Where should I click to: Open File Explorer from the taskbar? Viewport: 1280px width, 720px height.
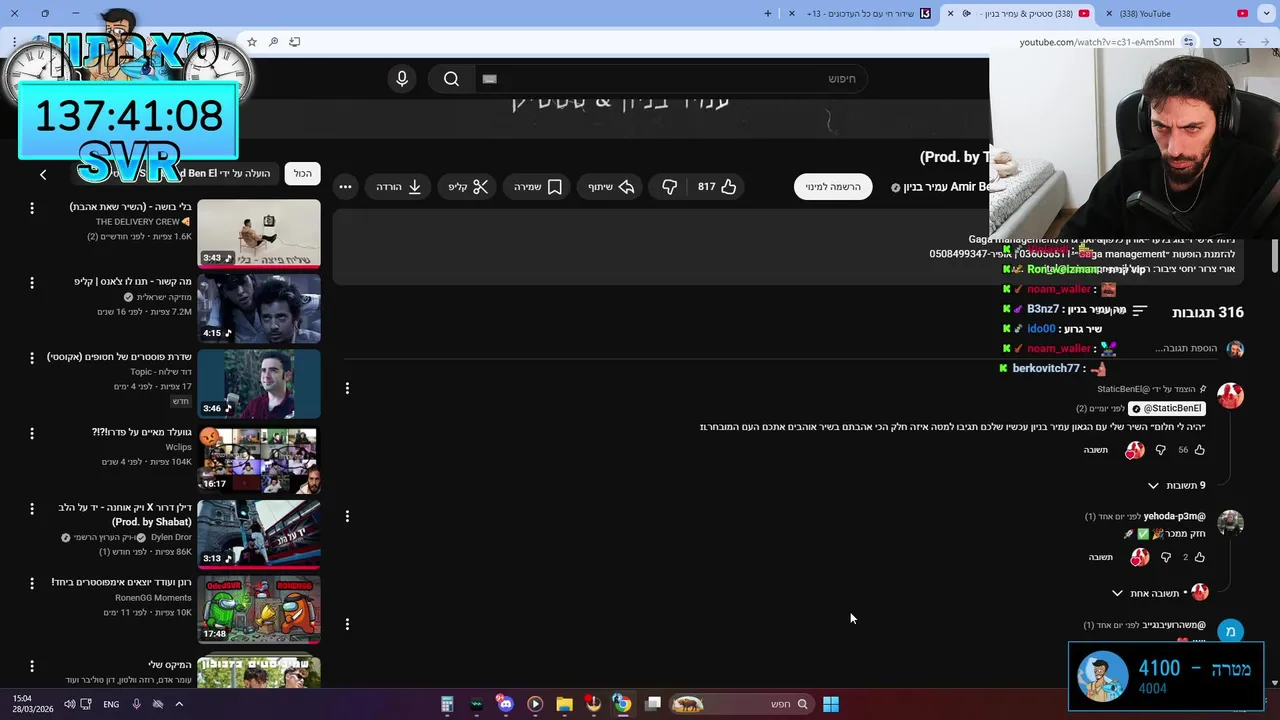coord(564,704)
